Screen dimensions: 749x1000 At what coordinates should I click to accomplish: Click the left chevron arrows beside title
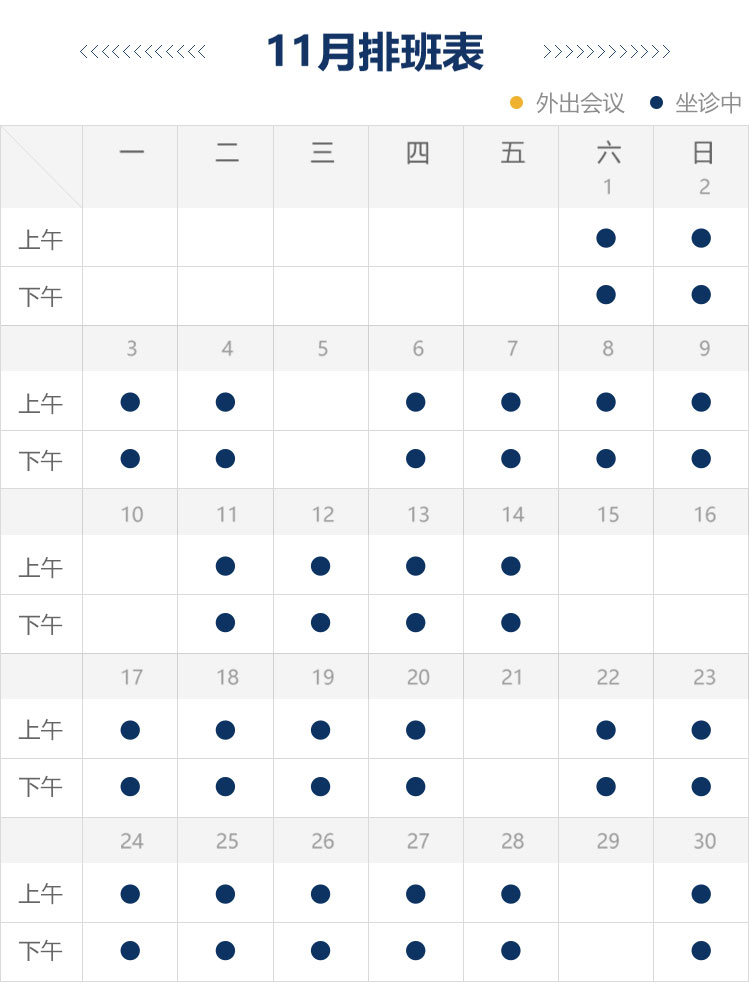pos(143,52)
